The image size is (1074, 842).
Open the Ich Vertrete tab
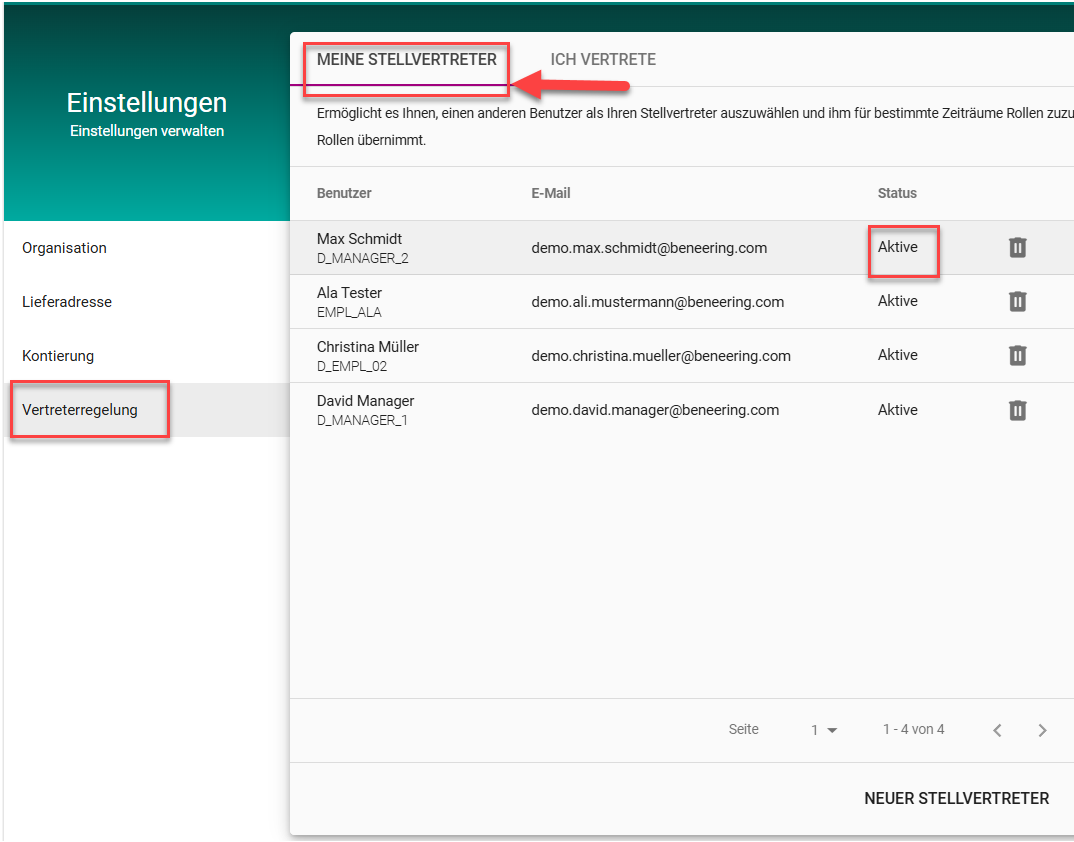click(x=603, y=60)
